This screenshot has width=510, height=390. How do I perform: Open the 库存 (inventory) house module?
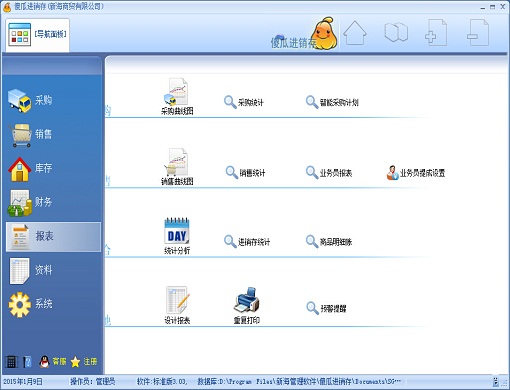point(30,168)
